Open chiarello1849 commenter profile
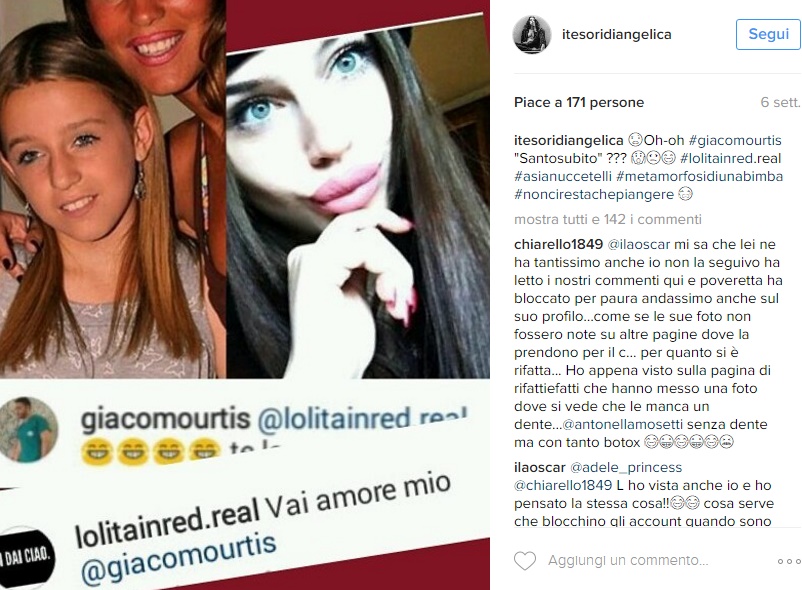 click(x=559, y=244)
